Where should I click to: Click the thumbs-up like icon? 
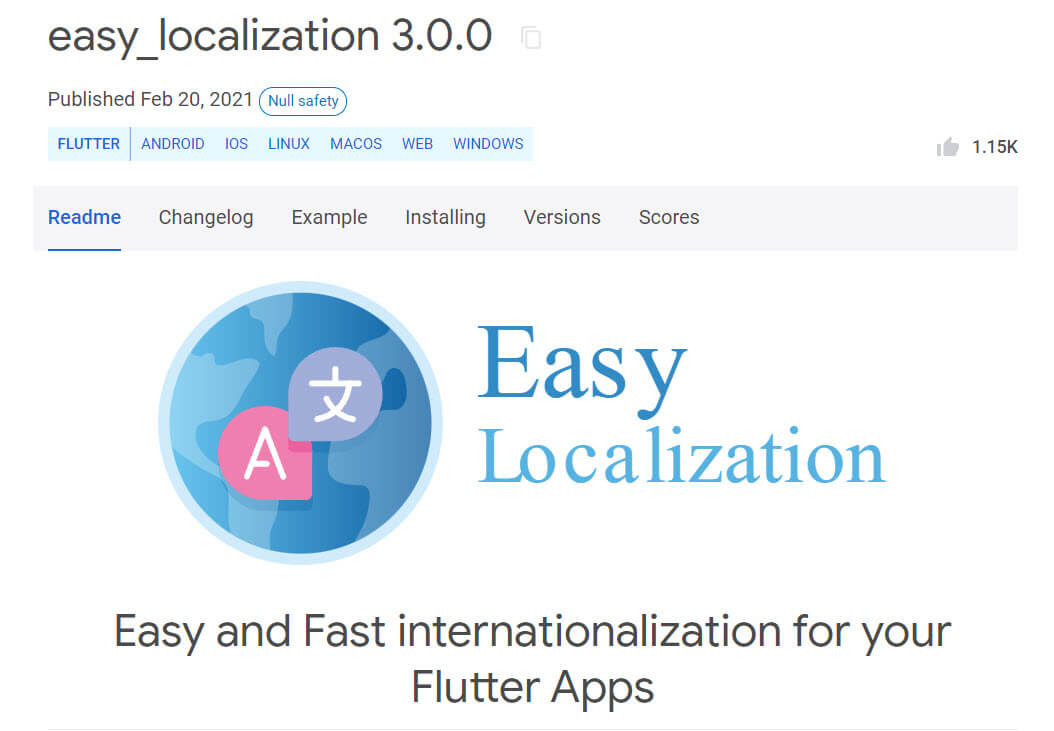tap(948, 147)
